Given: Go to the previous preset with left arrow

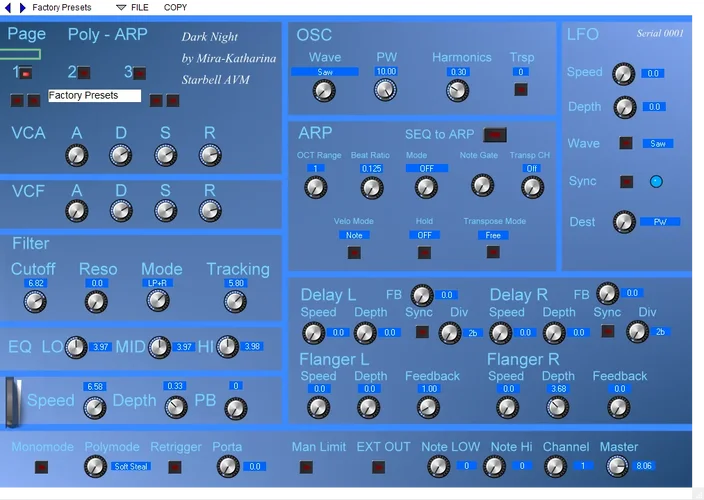Looking at the screenshot, I should pos(8,8).
